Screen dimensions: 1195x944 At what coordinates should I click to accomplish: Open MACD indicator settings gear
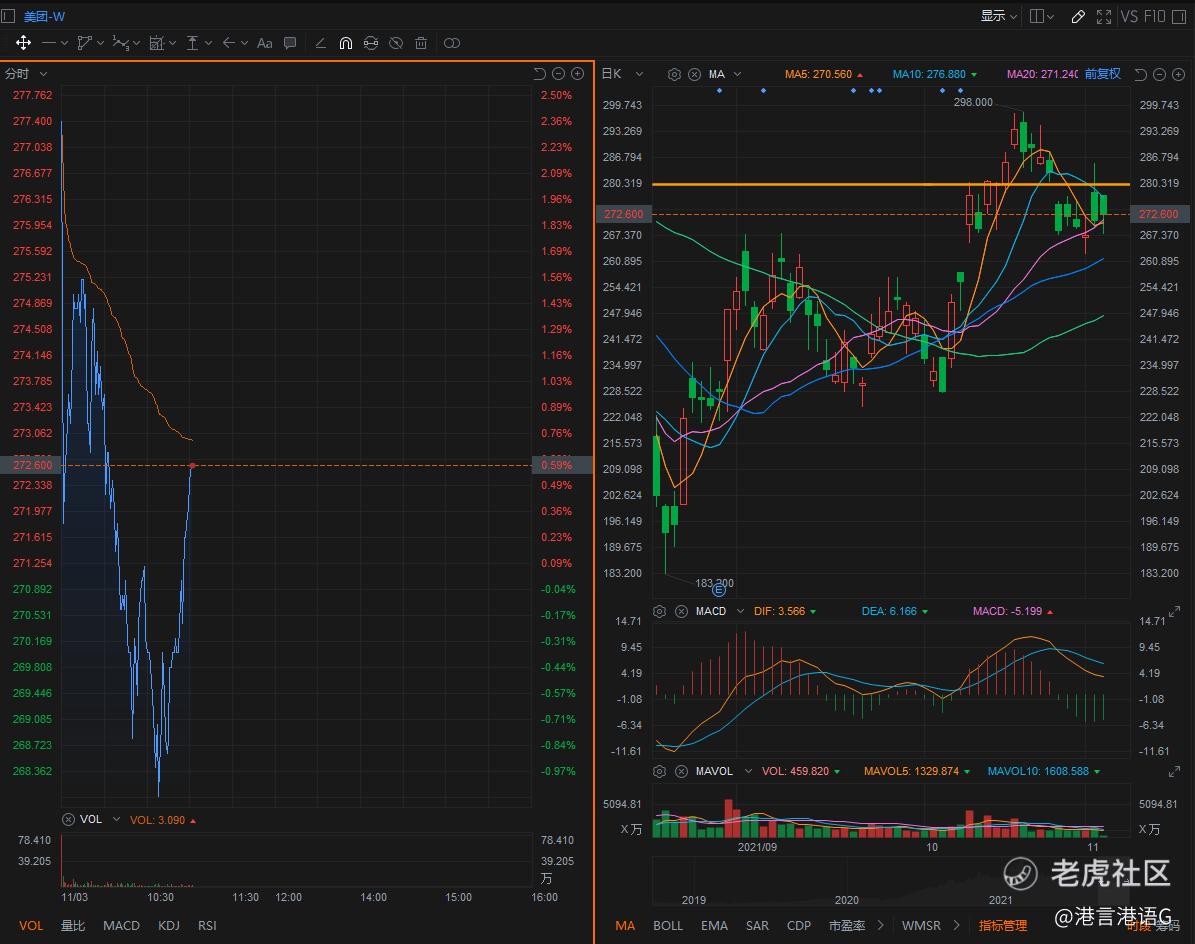pyautogui.click(x=659, y=611)
